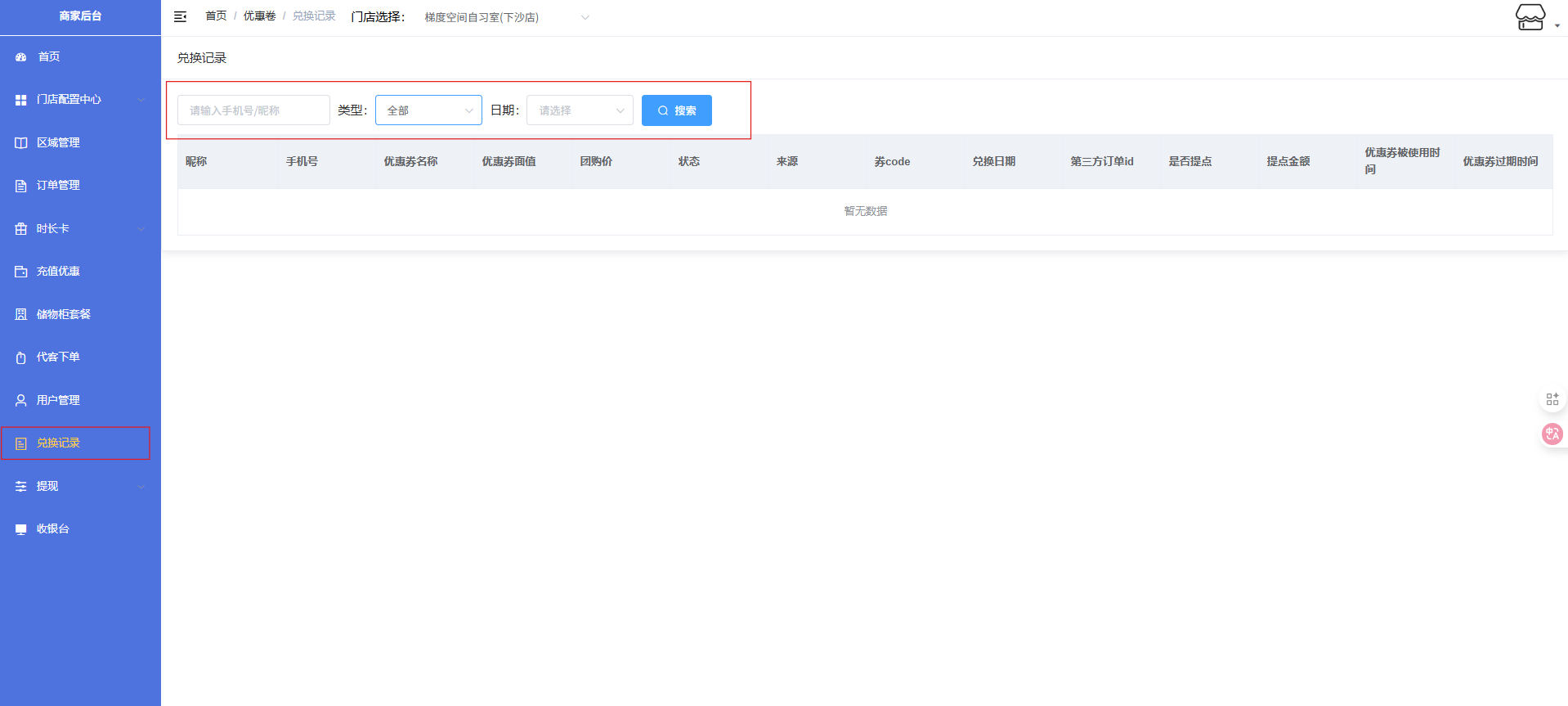Go to 订单管理 menu item

point(80,185)
